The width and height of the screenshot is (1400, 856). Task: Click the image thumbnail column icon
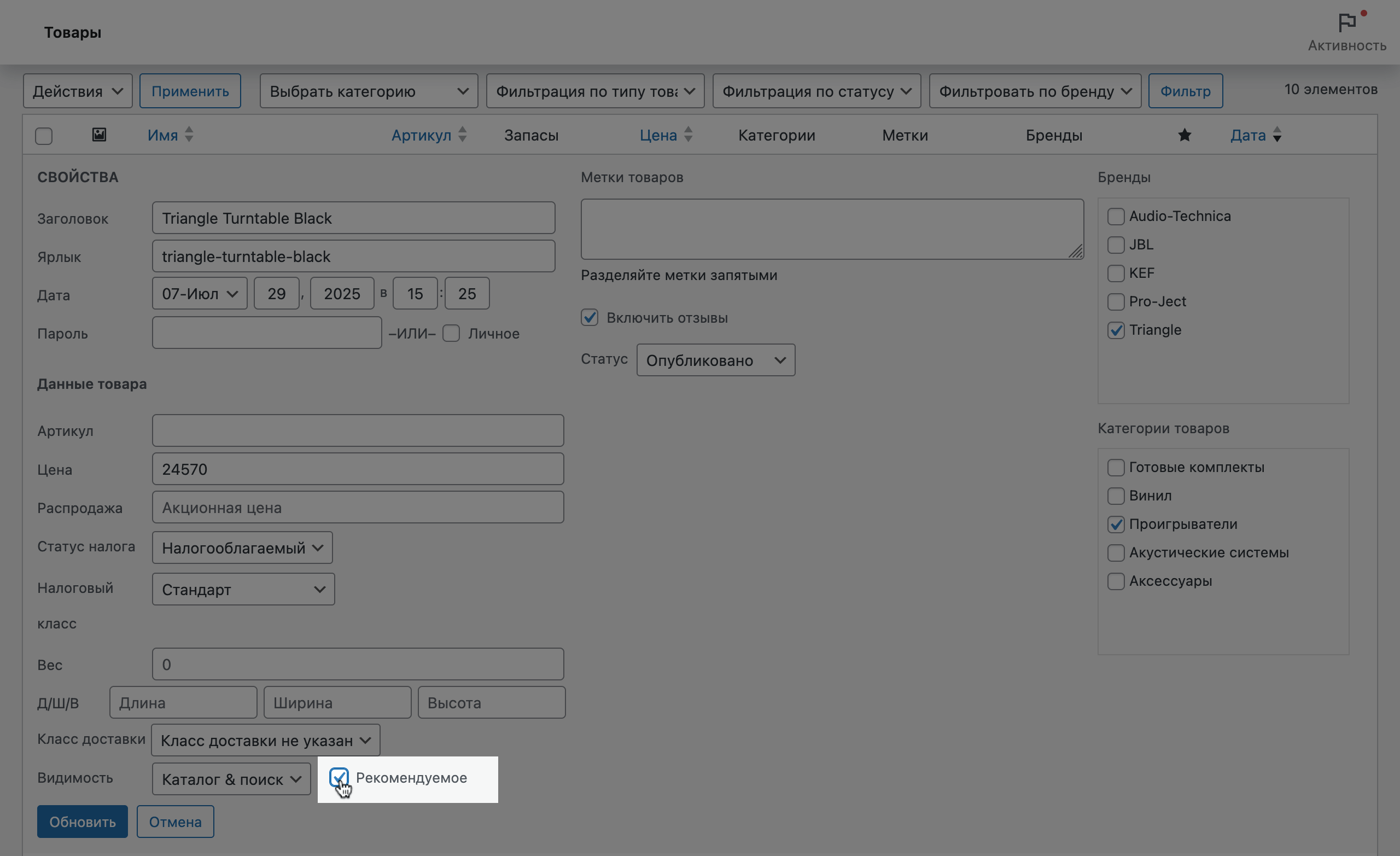click(x=99, y=135)
